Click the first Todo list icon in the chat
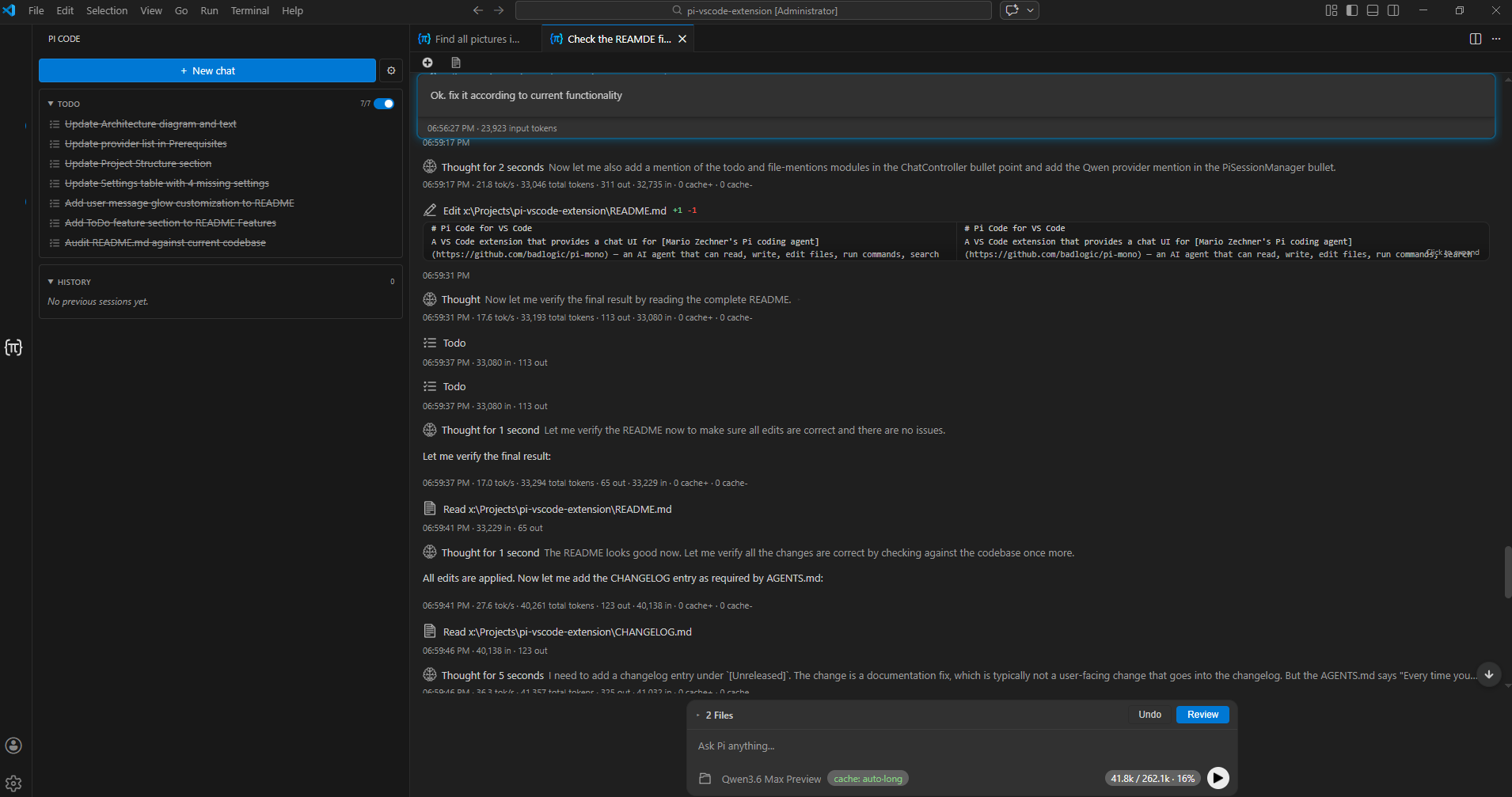 point(430,343)
